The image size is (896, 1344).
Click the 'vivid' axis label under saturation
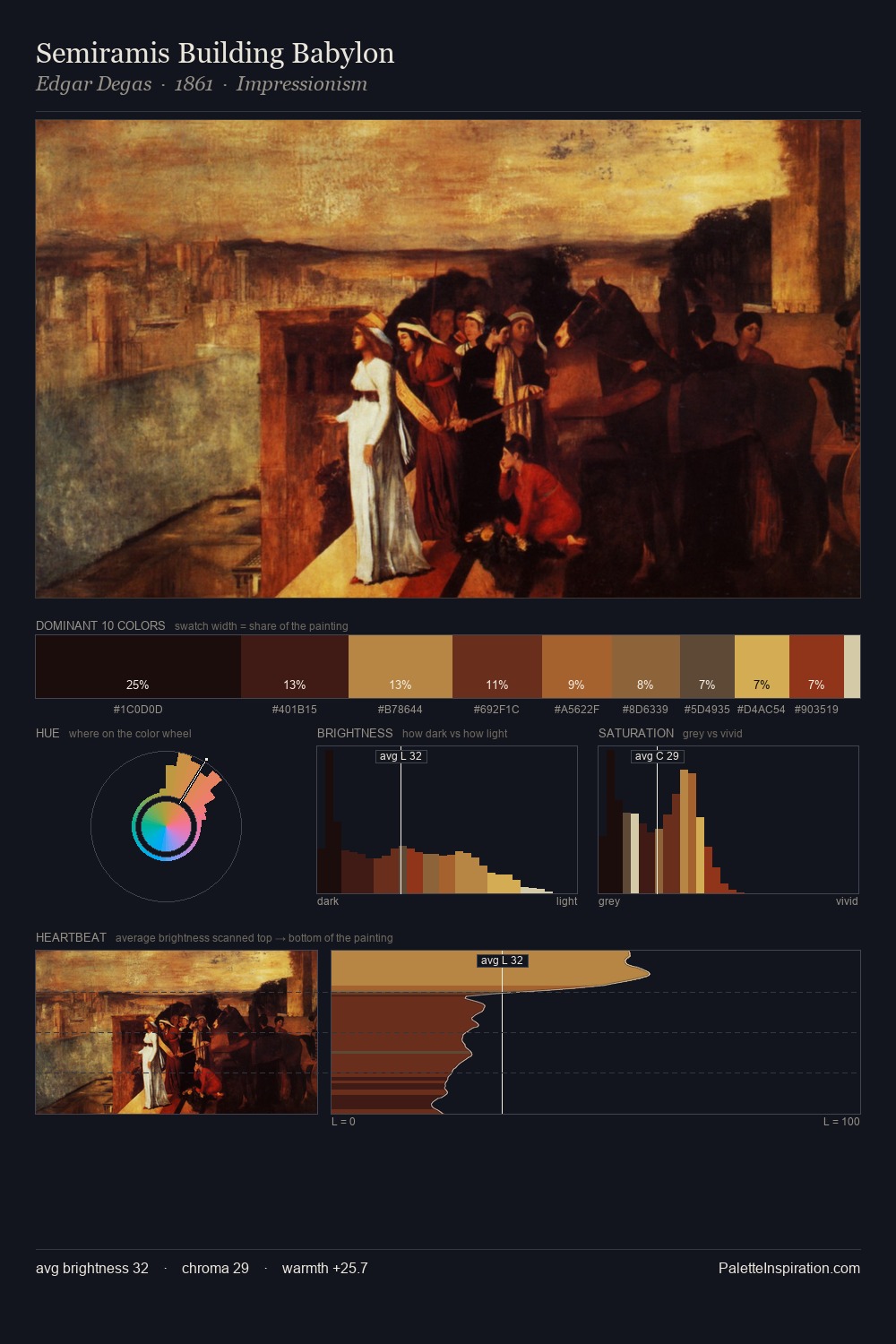pyautogui.click(x=847, y=901)
